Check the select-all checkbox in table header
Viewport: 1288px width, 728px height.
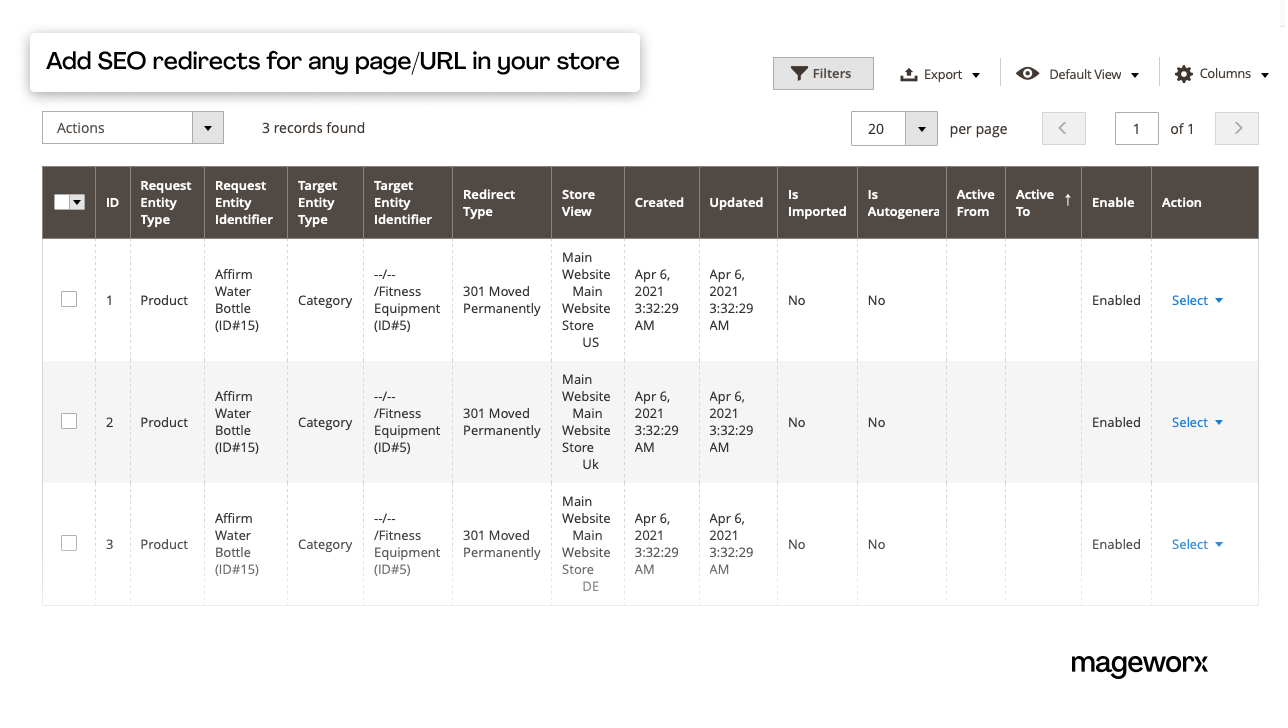(62, 201)
